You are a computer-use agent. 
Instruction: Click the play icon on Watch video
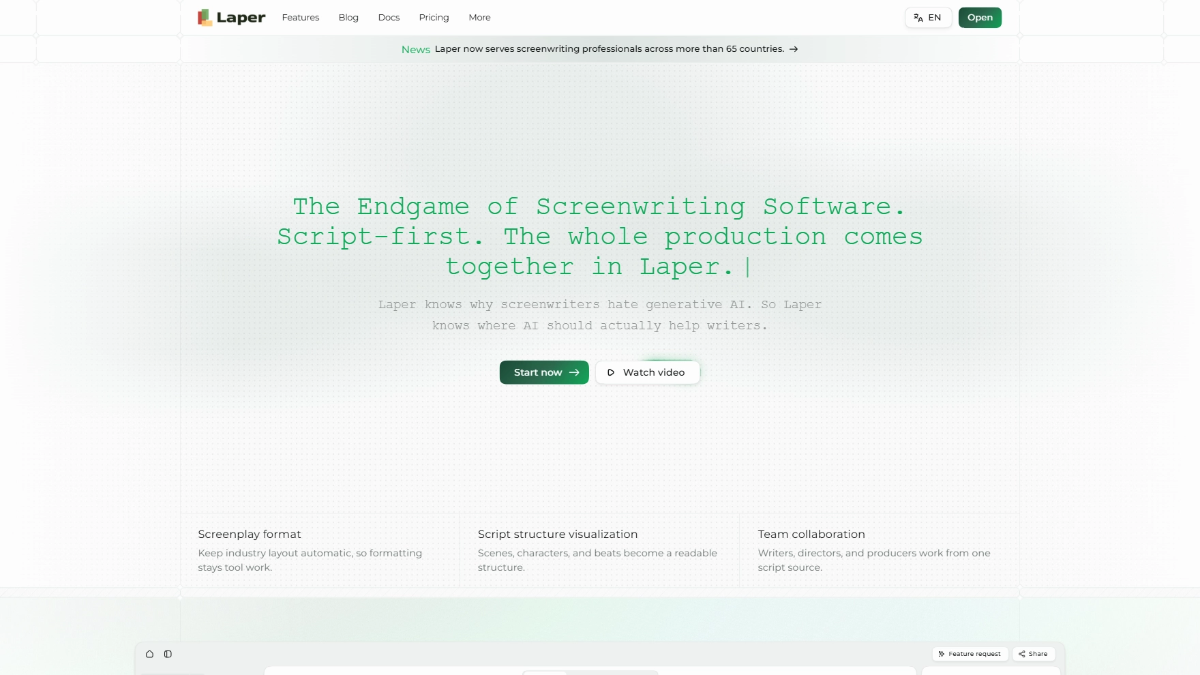coord(611,372)
